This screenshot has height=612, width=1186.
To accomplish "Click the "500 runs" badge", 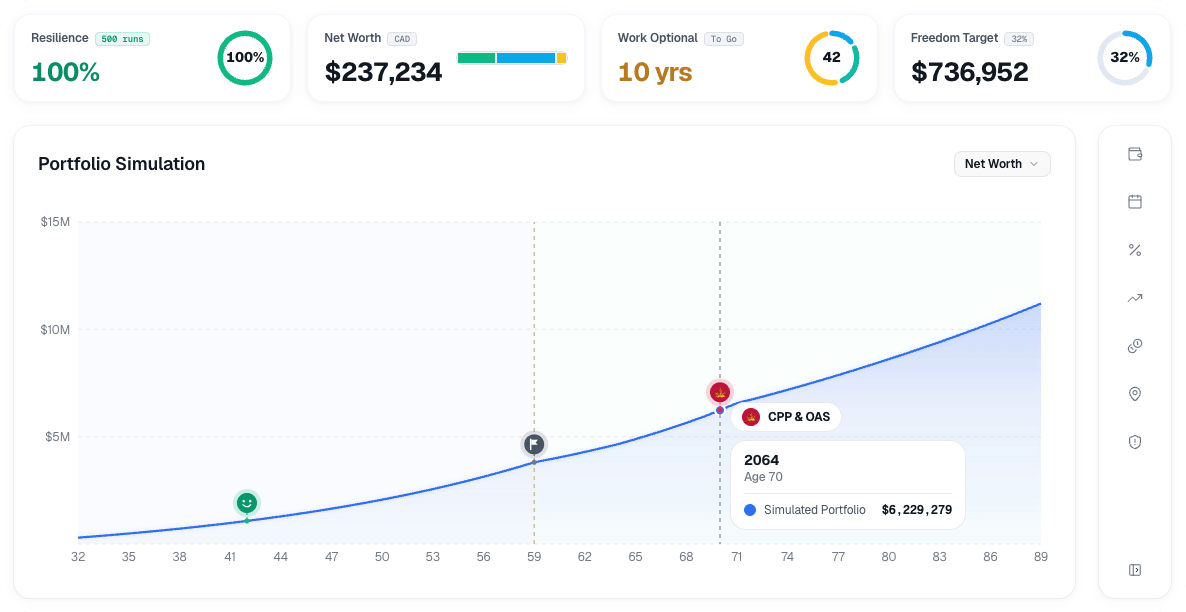I will pyautogui.click(x=123, y=39).
